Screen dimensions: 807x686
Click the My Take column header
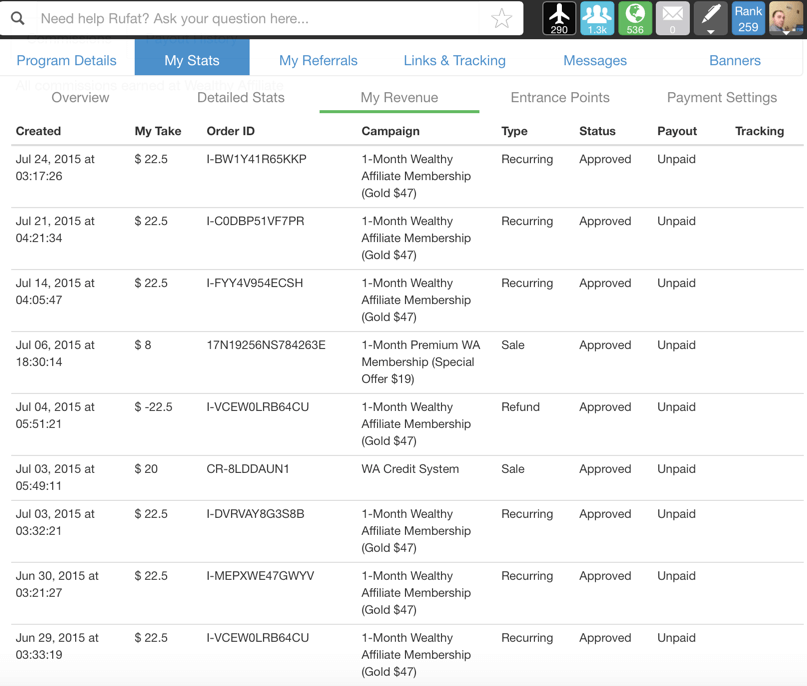pos(158,131)
